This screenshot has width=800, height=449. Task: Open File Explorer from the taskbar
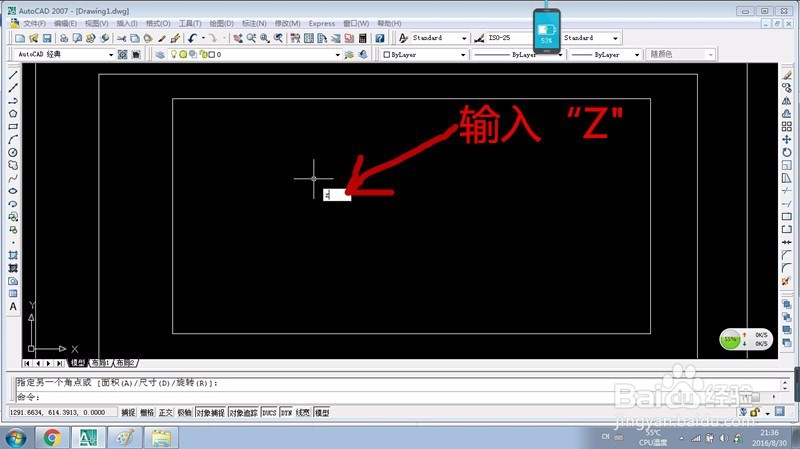[161, 438]
